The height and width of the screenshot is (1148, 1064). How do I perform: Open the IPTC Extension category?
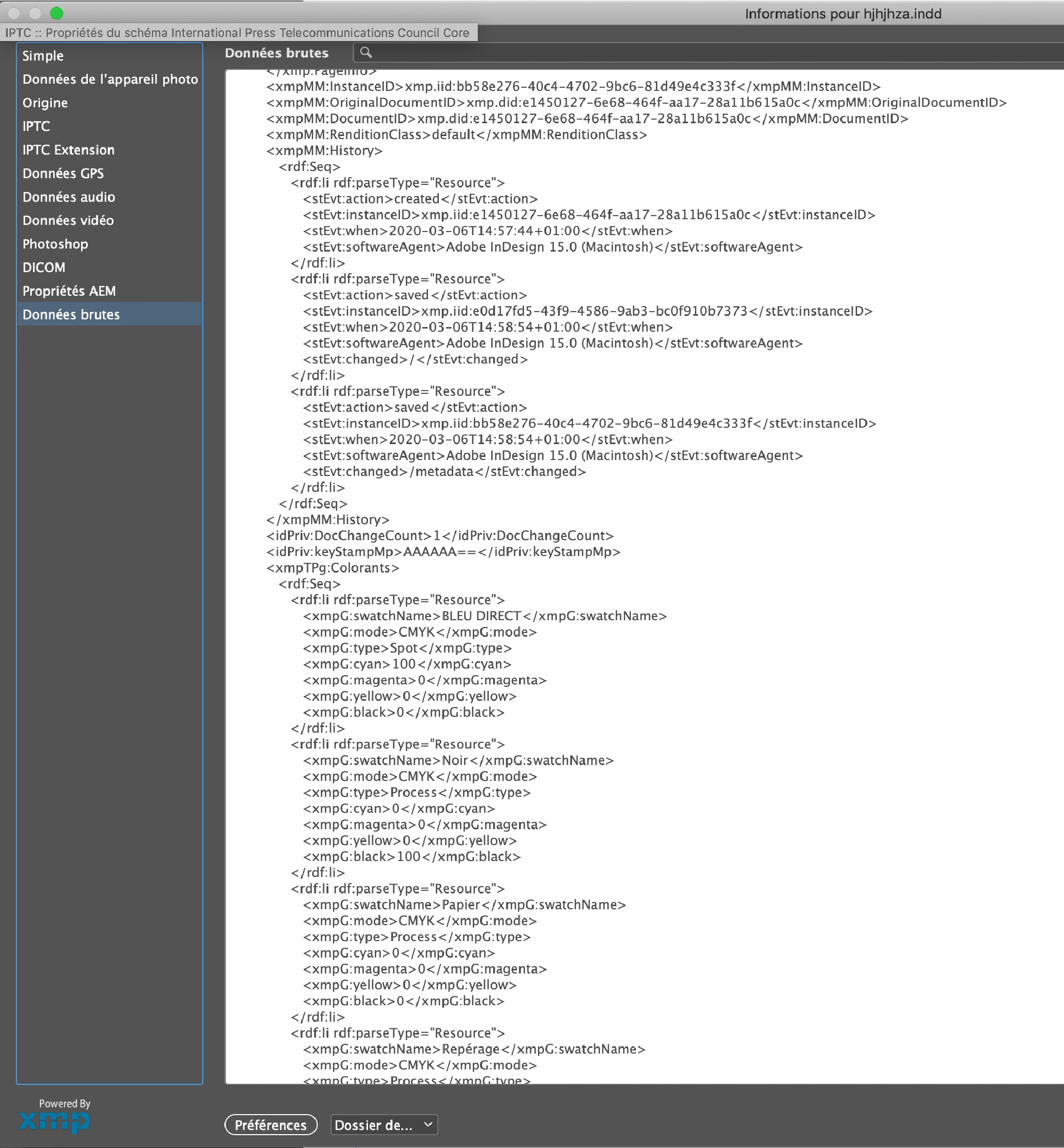68,150
